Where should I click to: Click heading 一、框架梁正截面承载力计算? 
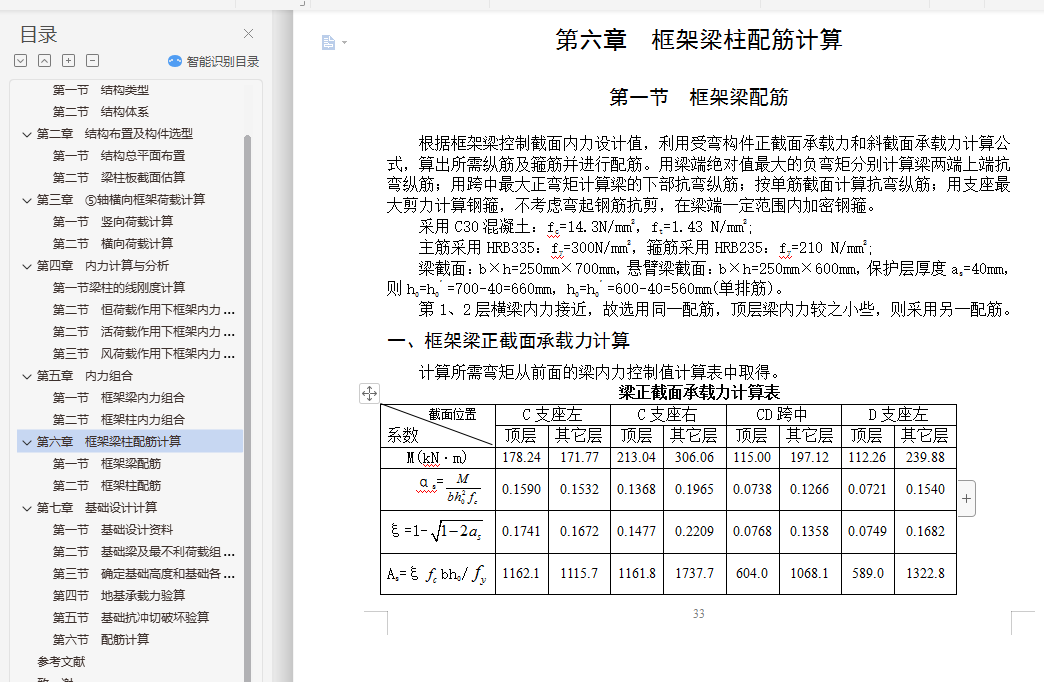click(508, 341)
